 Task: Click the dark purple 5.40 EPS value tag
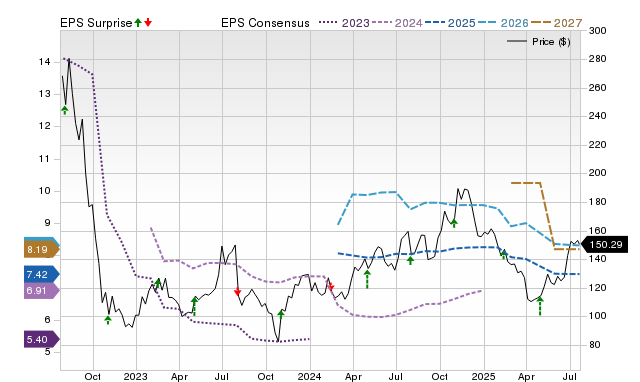click(x=42, y=340)
